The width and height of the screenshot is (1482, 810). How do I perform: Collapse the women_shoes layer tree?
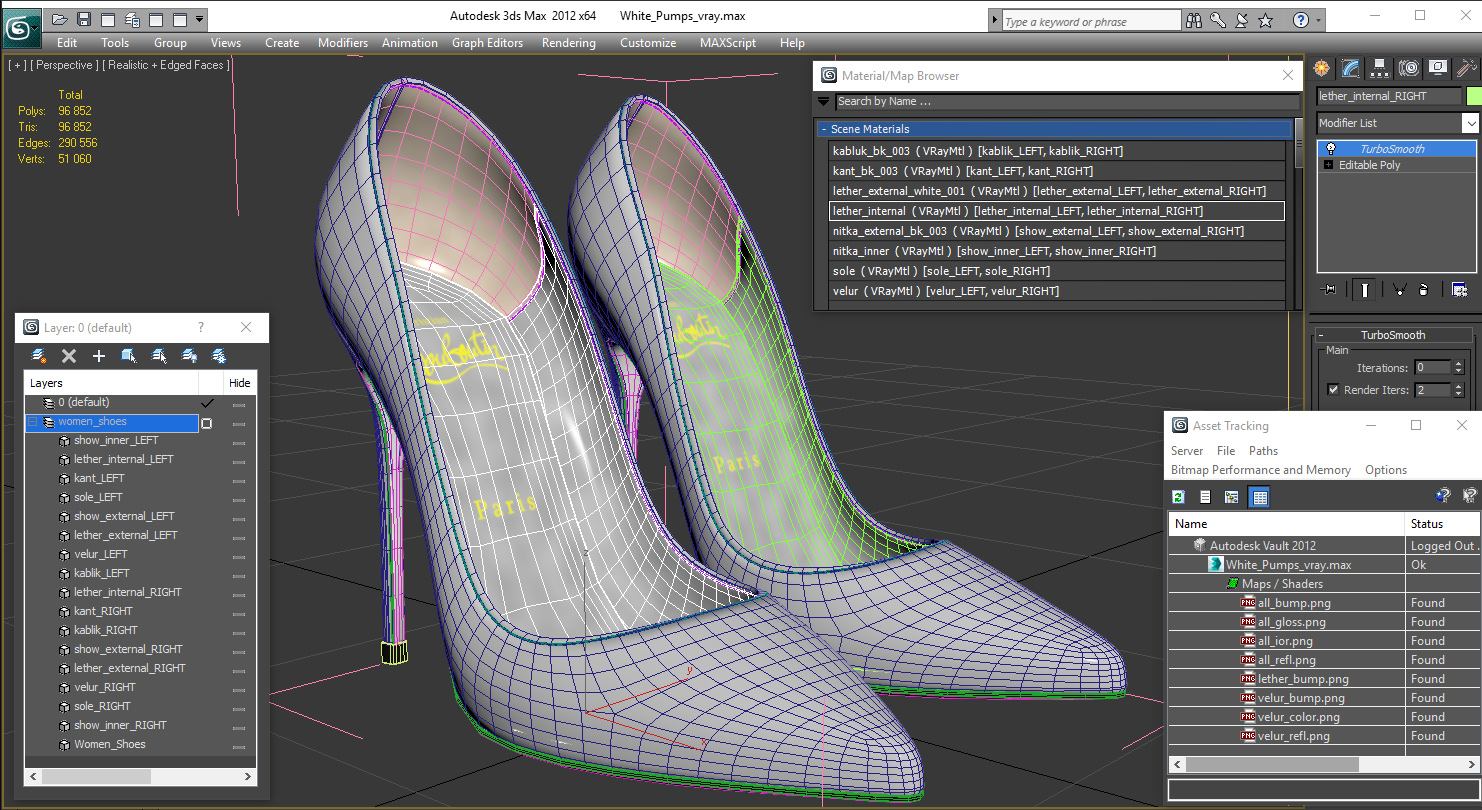click(x=32, y=422)
